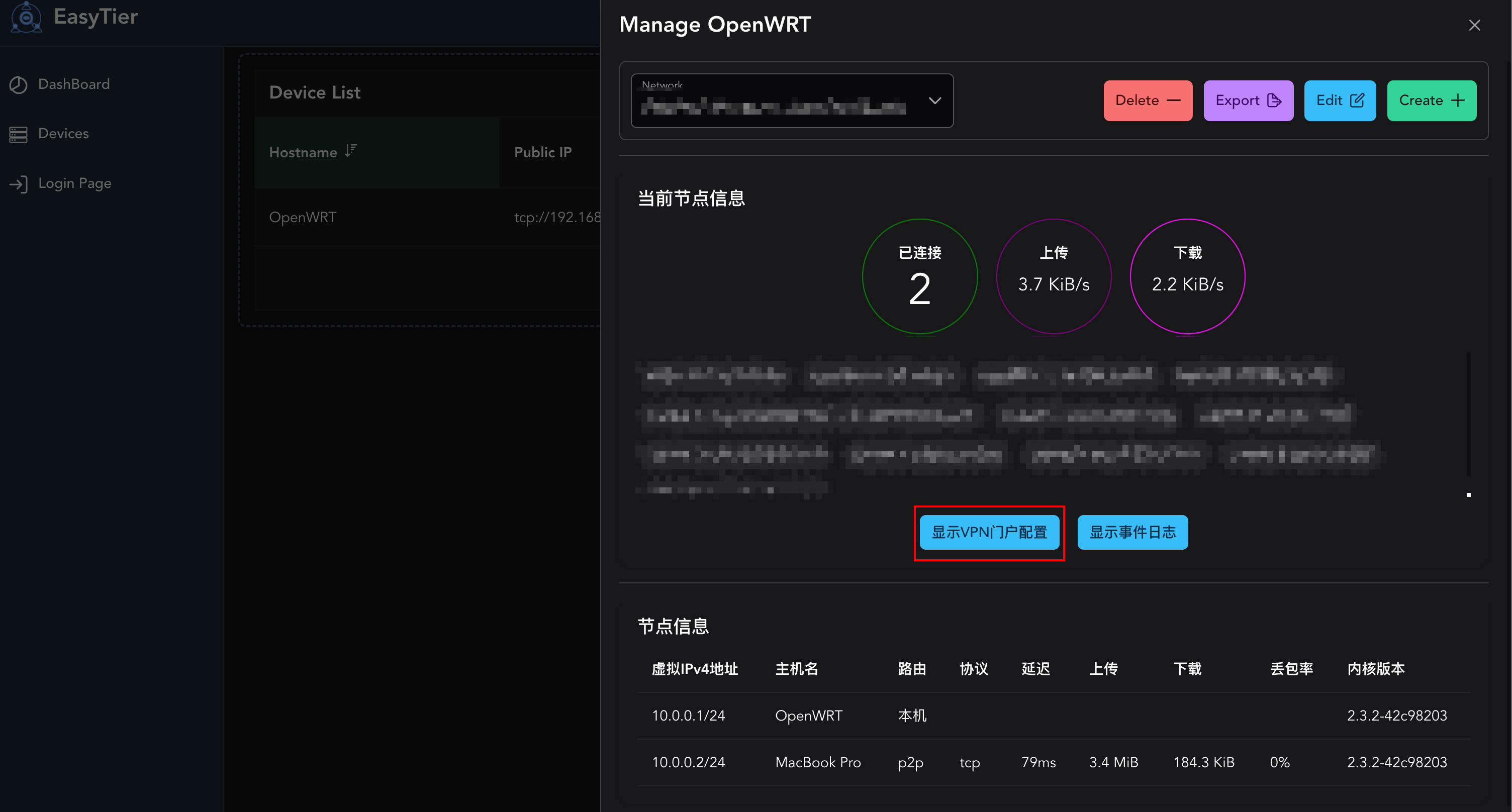This screenshot has height=812, width=1512.
Task: Show the VPN portal configuration
Action: (989, 533)
